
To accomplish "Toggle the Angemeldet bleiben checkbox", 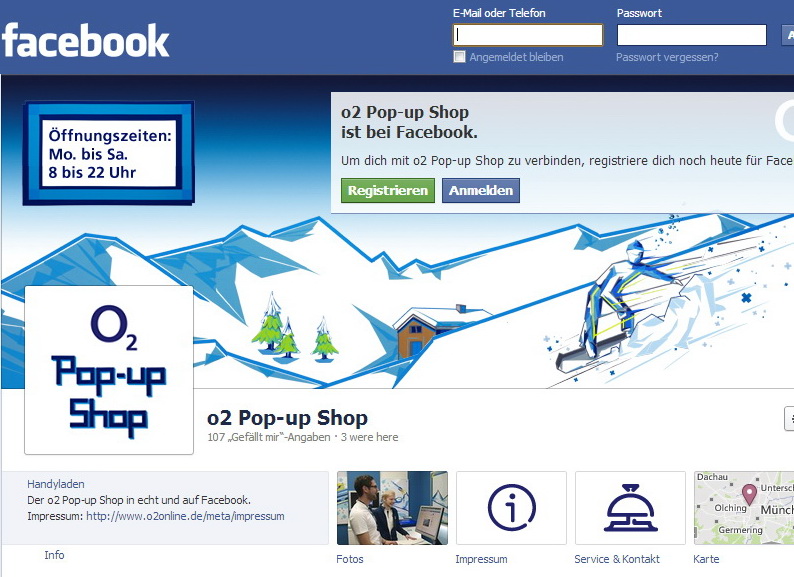I will click(459, 57).
